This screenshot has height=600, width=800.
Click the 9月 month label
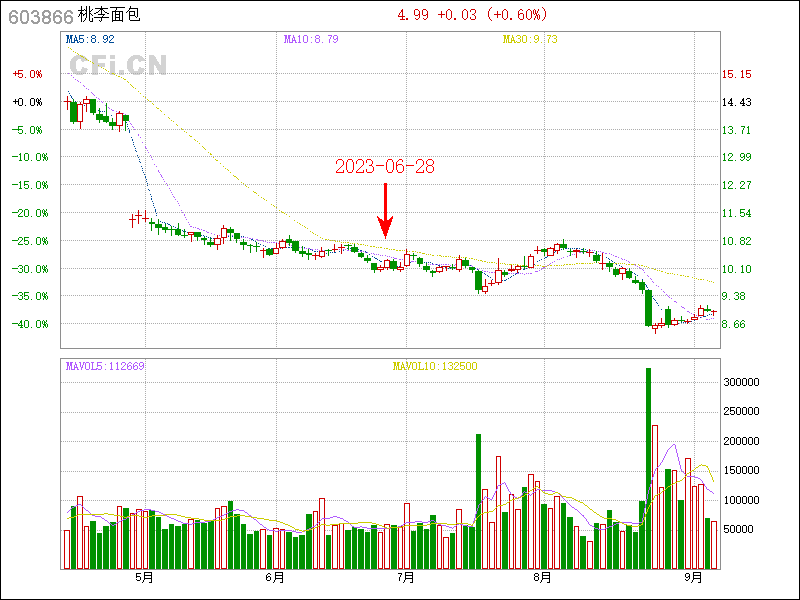pos(693,578)
